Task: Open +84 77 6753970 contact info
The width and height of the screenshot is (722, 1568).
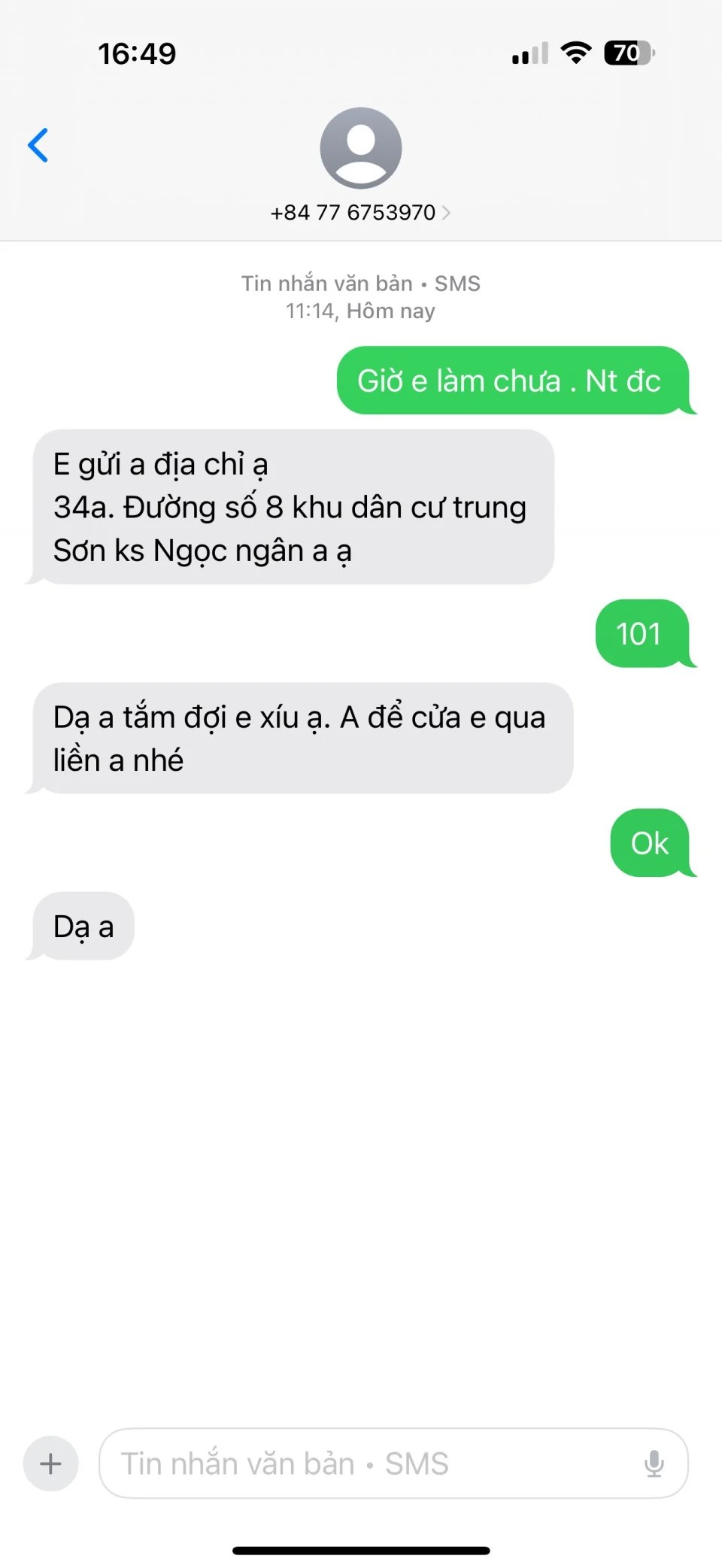Action: [x=353, y=213]
